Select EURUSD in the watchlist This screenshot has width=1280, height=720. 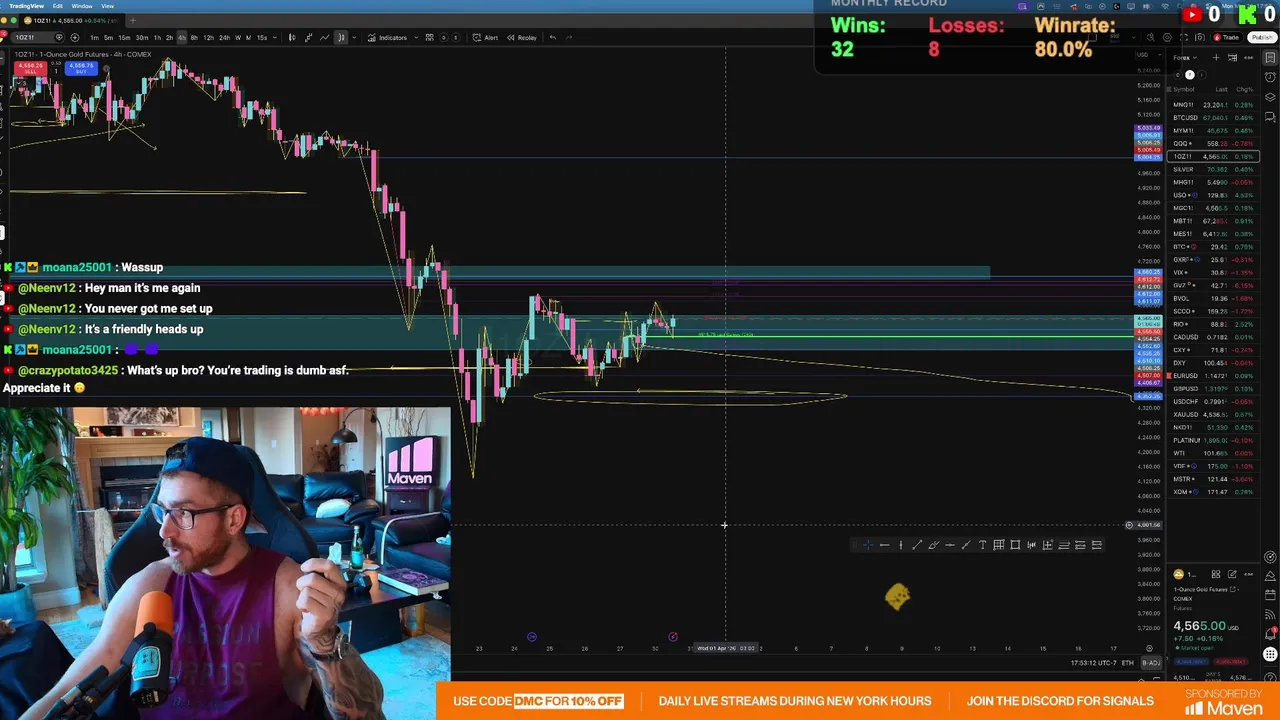click(x=1214, y=376)
